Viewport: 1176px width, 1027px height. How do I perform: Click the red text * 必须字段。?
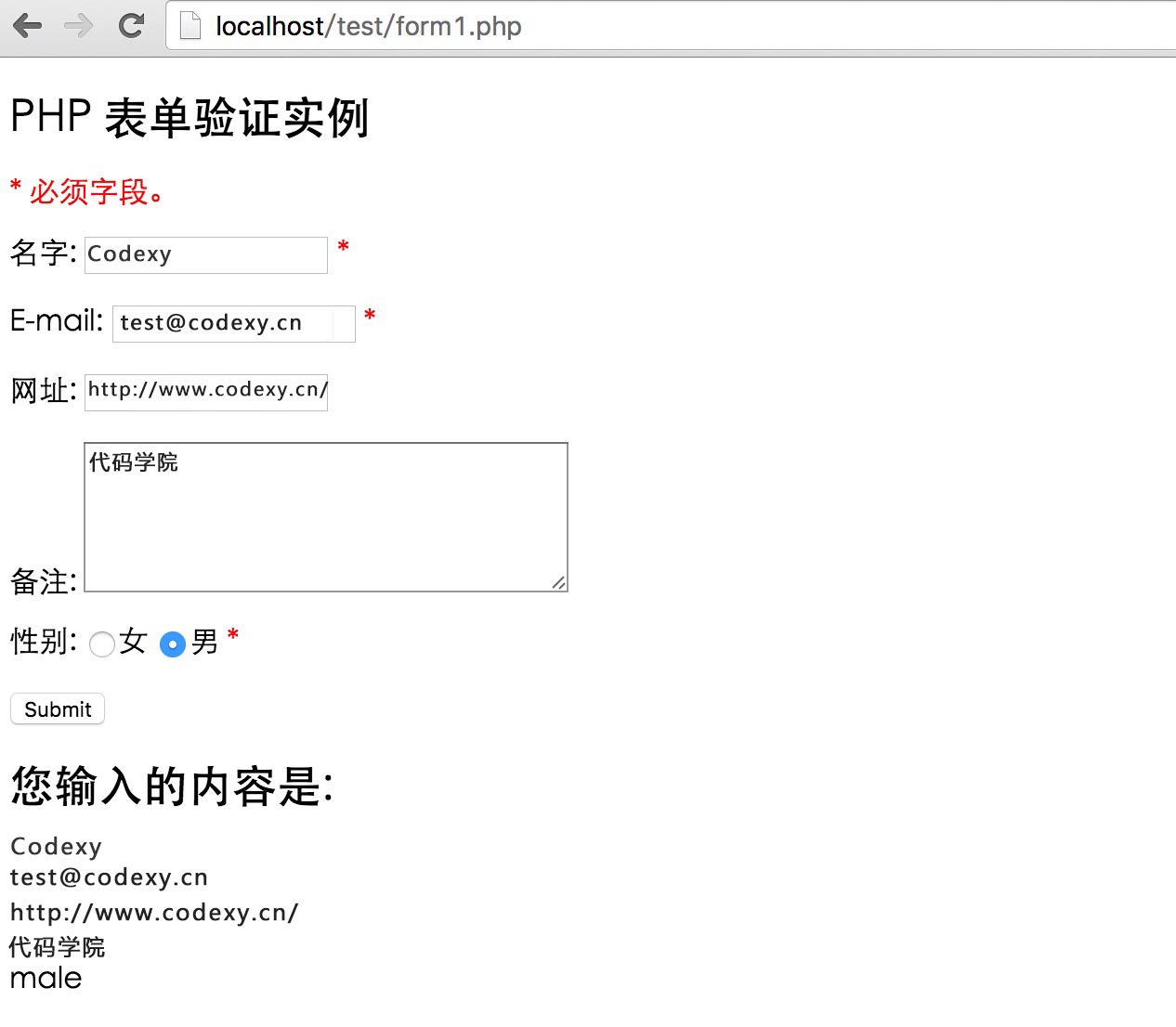click(88, 191)
